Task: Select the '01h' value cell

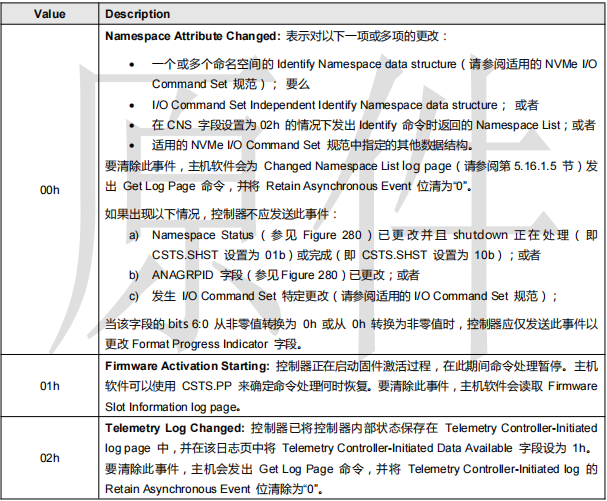Action: 50,386
